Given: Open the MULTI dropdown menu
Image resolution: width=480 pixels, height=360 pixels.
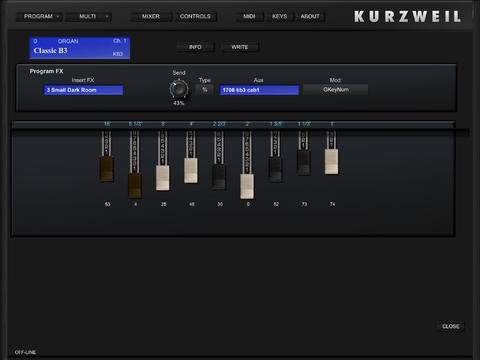Looking at the screenshot, I should (88, 16).
